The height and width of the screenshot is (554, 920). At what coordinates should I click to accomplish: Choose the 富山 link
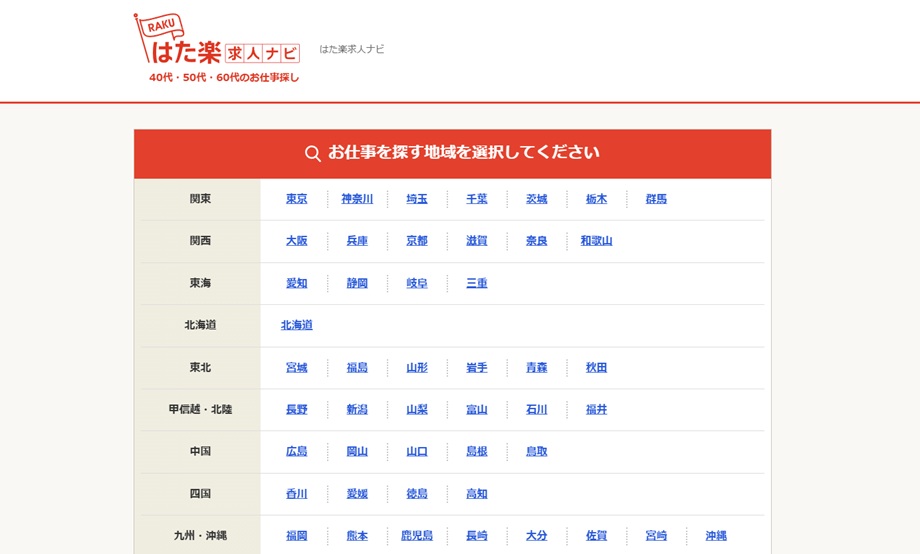(477, 410)
